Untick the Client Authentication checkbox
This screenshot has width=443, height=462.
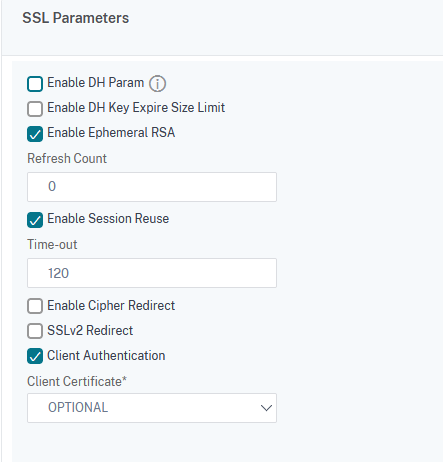point(35,356)
